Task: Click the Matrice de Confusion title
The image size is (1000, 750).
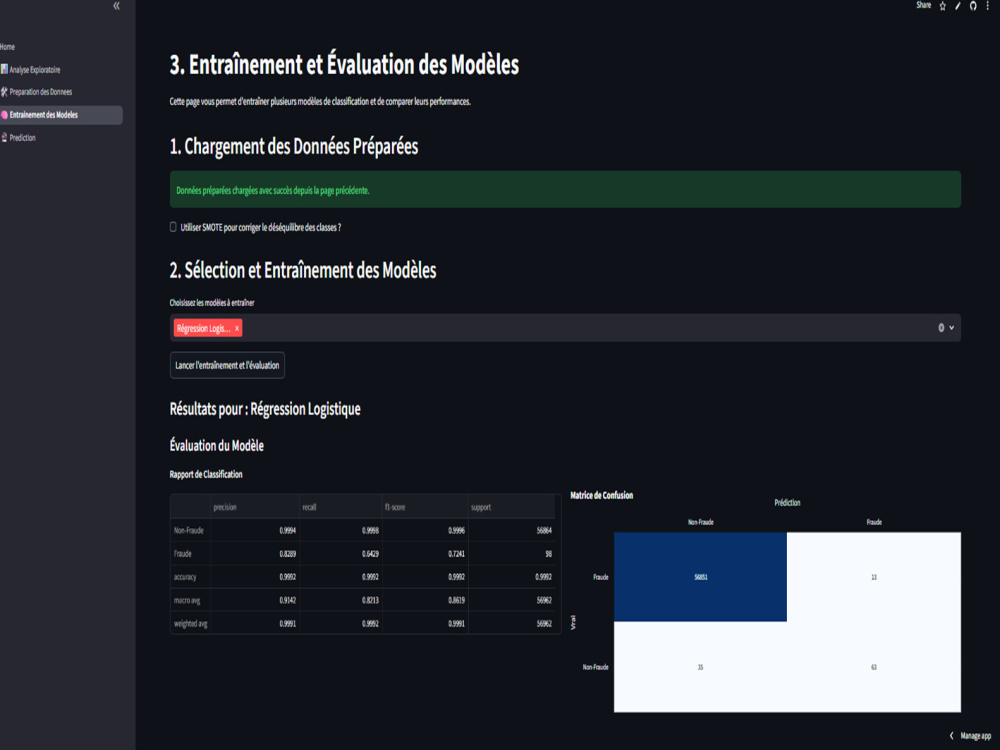Action: pyautogui.click(x=601, y=496)
